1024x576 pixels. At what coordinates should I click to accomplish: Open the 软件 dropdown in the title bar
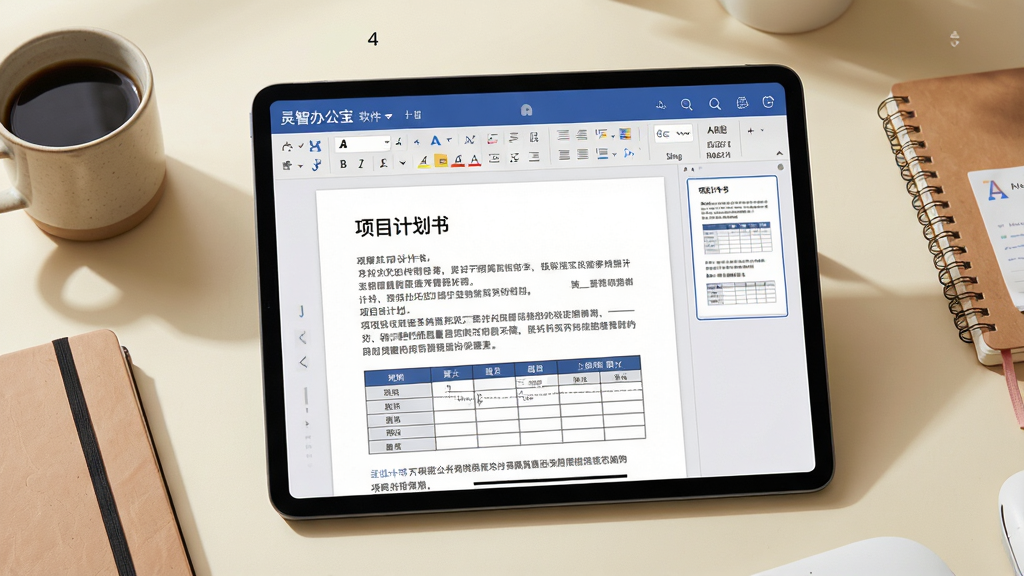[x=376, y=116]
